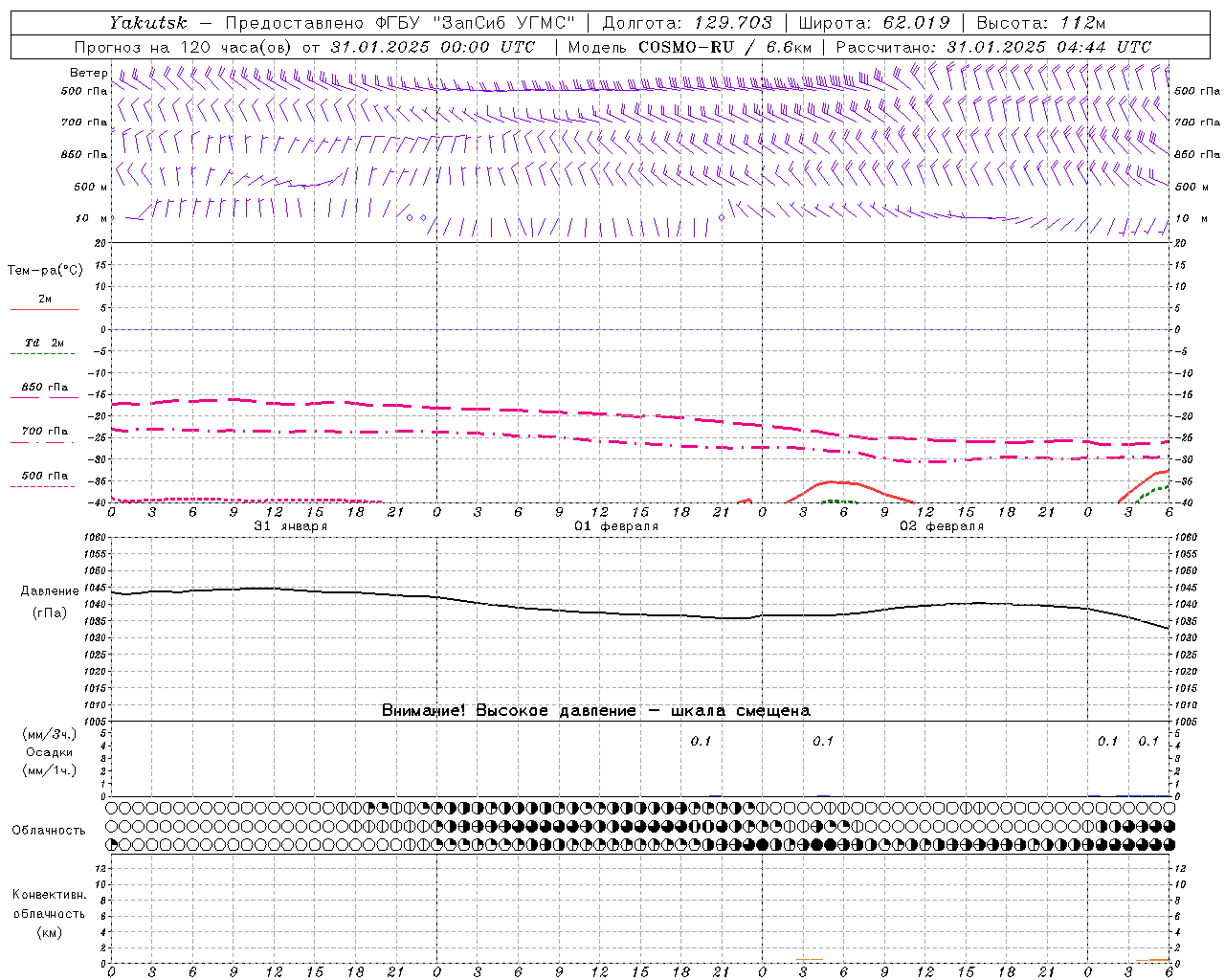The width and height of the screenshot is (1225, 980).
Task: Click the Конвективн. label
Action: (50, 895)
